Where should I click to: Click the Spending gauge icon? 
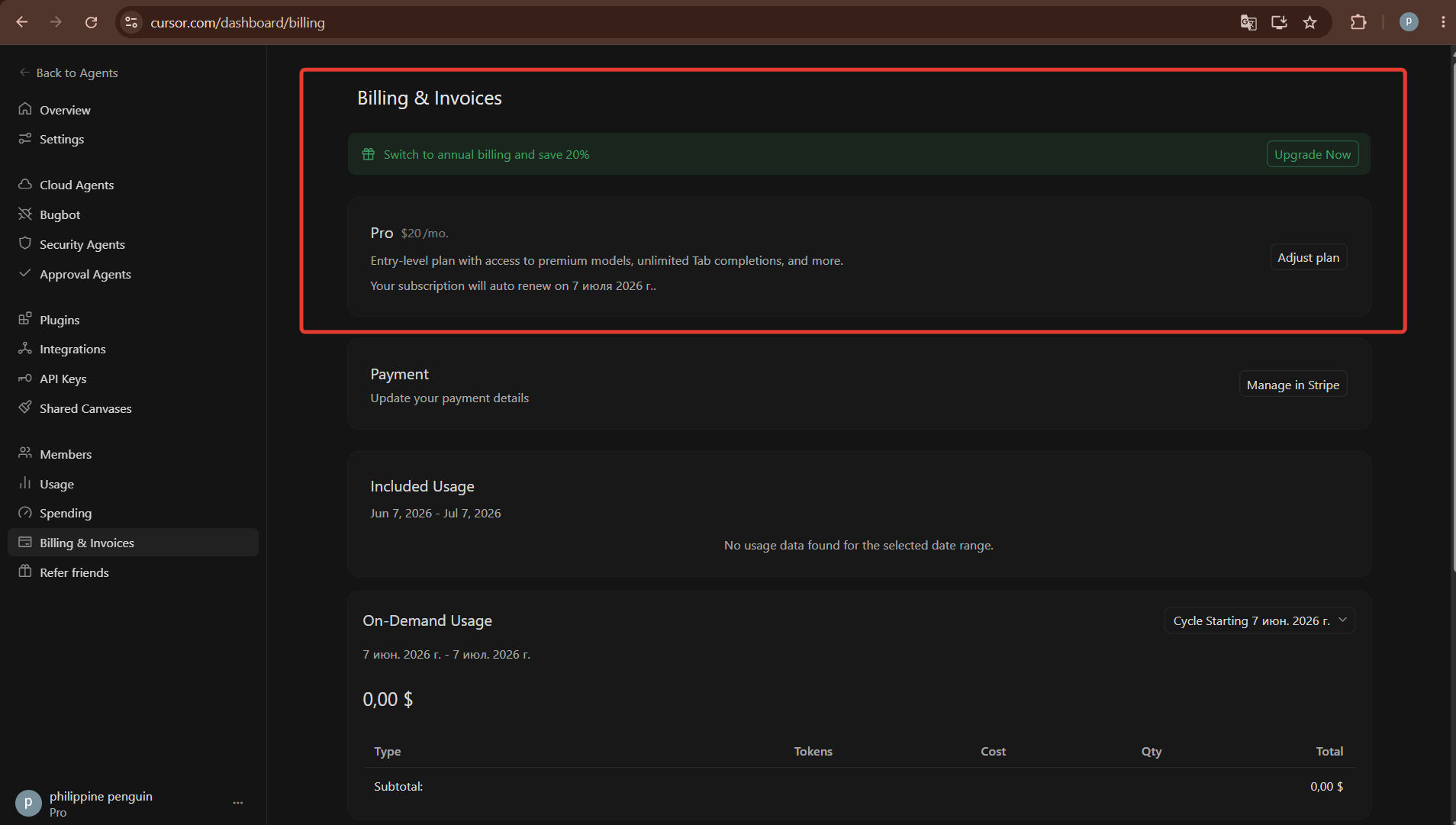25,512
